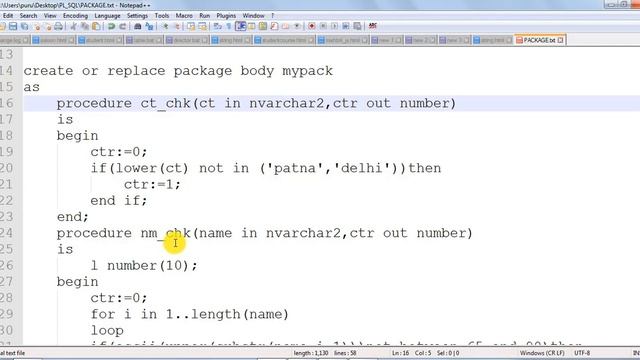Image resolution: width=640 pixels, height=360 pixels.
Task: Click the line 'create or replace package body mypack'
Action: [178, 71]
